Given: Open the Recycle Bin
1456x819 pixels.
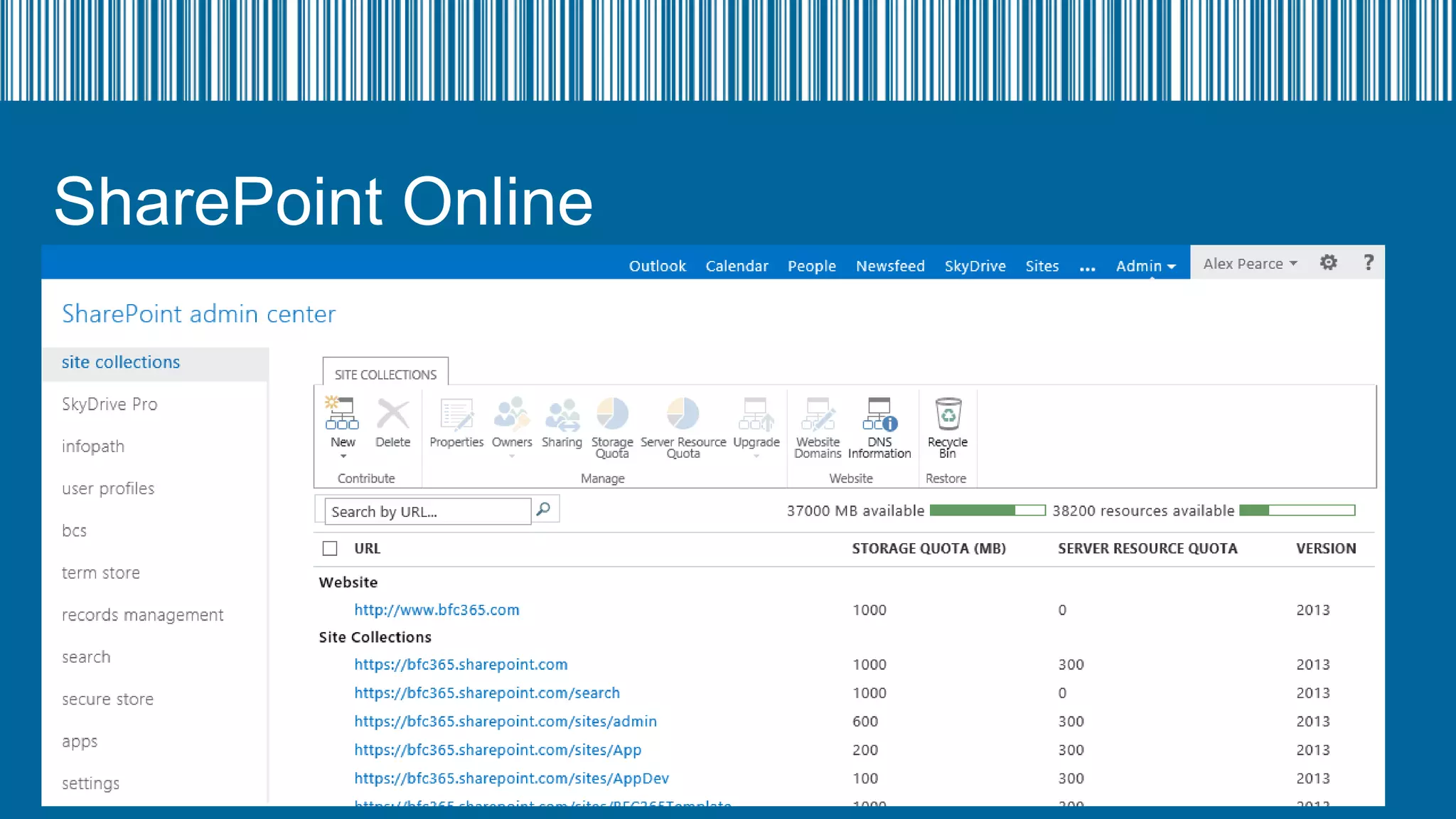Looking at the screenshot, I should click(948, 427).
